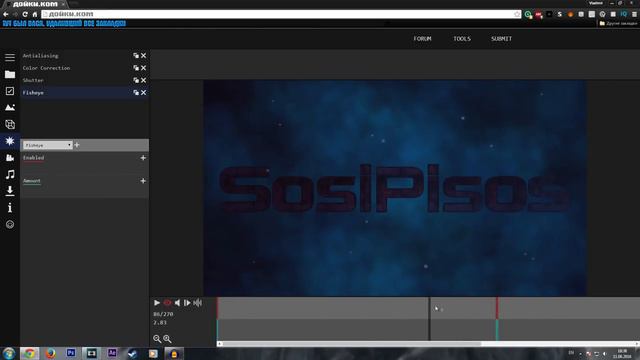Screen dimensions: 640x360
Task: Go back in the browser
Action: click(x=6, y=14)
